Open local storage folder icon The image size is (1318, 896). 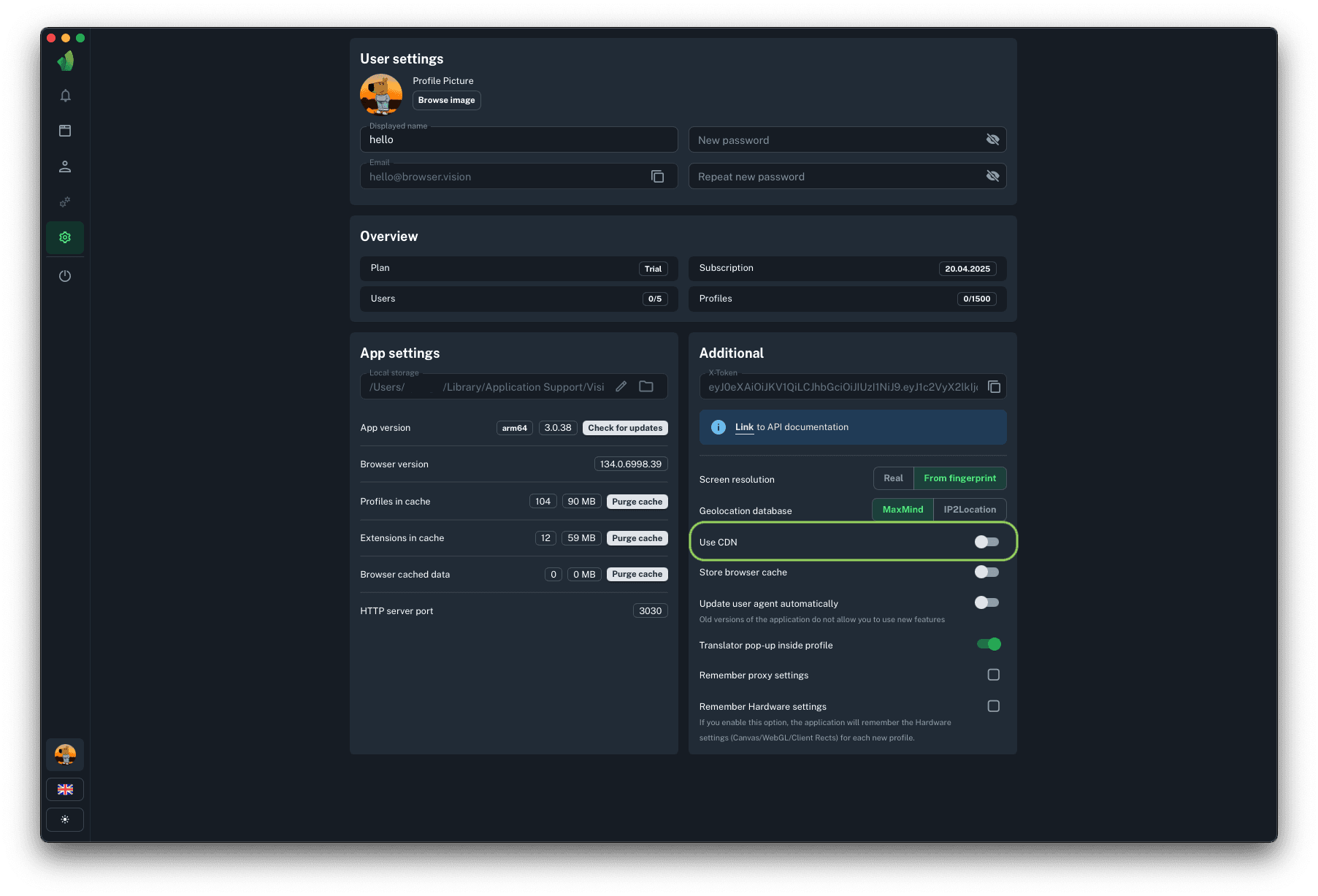(x=646, y=386)
